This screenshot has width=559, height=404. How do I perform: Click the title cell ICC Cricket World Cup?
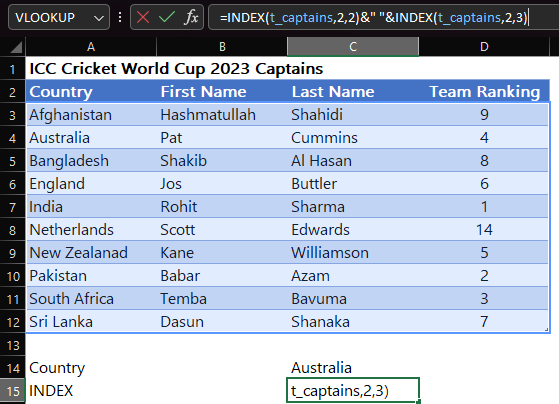click(x=176, y=68)
